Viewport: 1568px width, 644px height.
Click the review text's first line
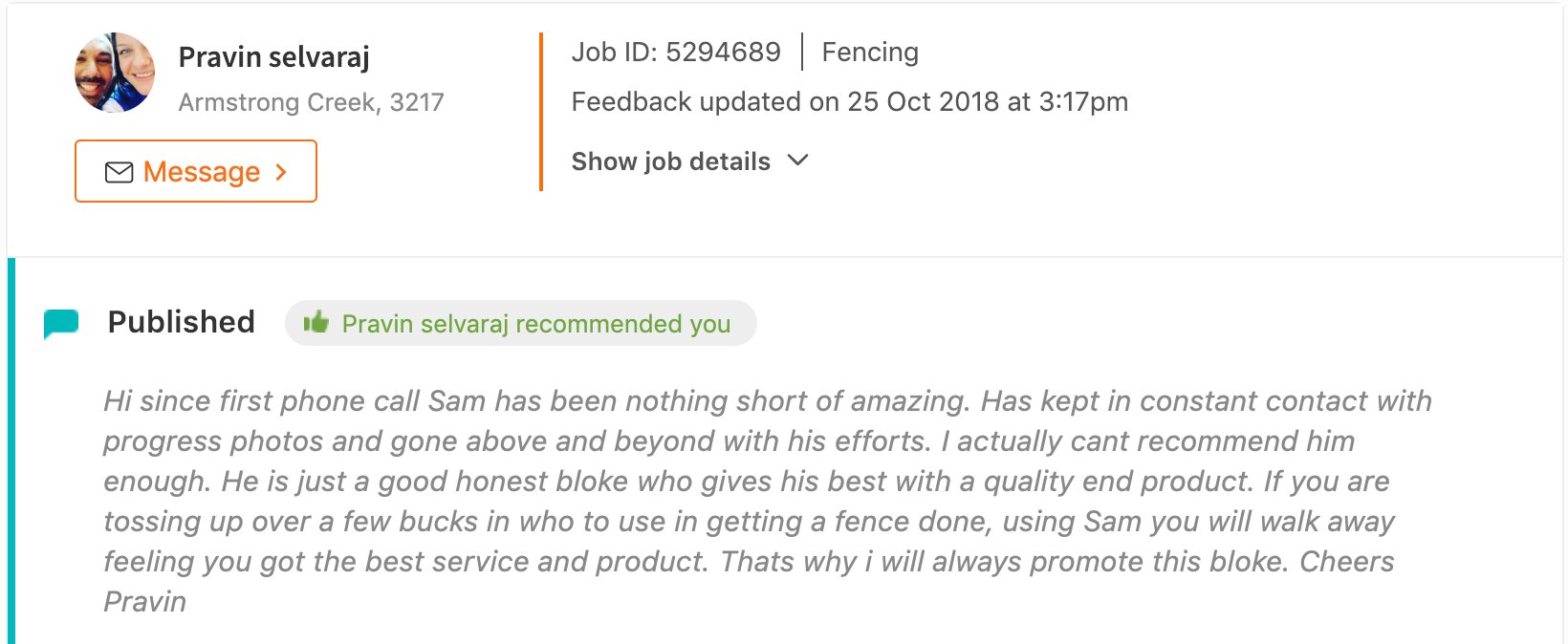click(x=767, y=401)
